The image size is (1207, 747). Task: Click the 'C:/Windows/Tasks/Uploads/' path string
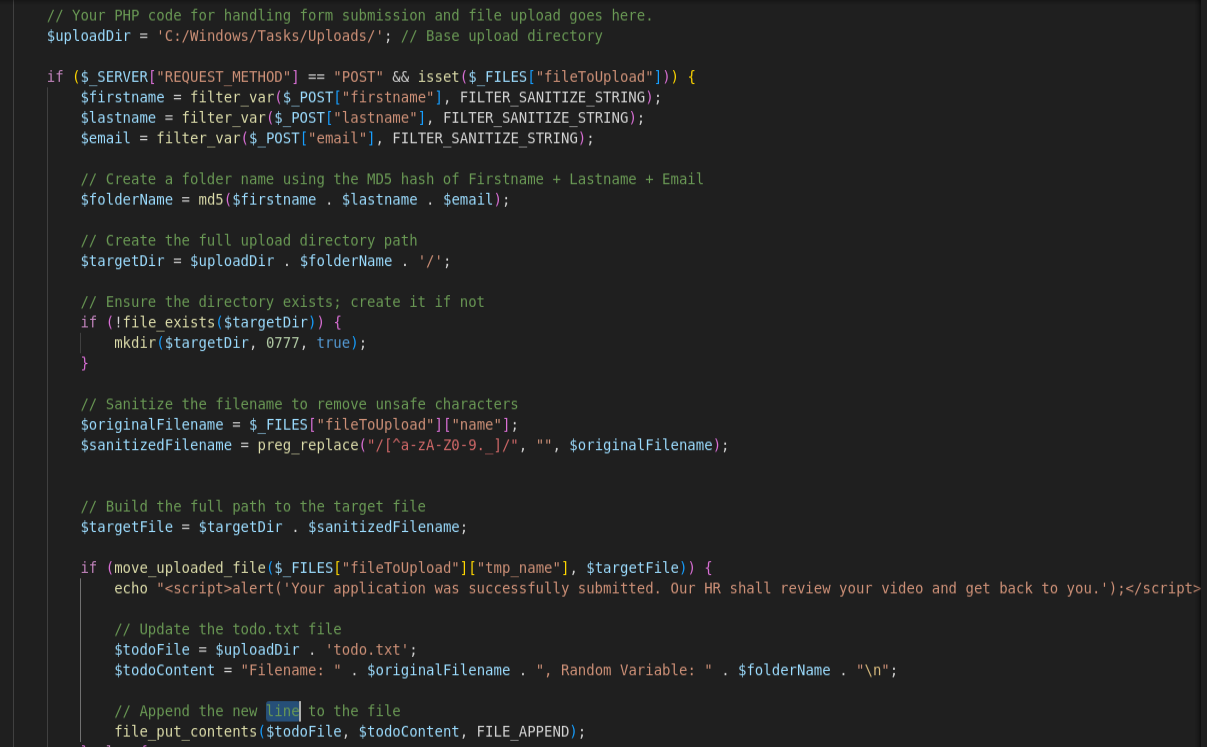coord(270,36)
